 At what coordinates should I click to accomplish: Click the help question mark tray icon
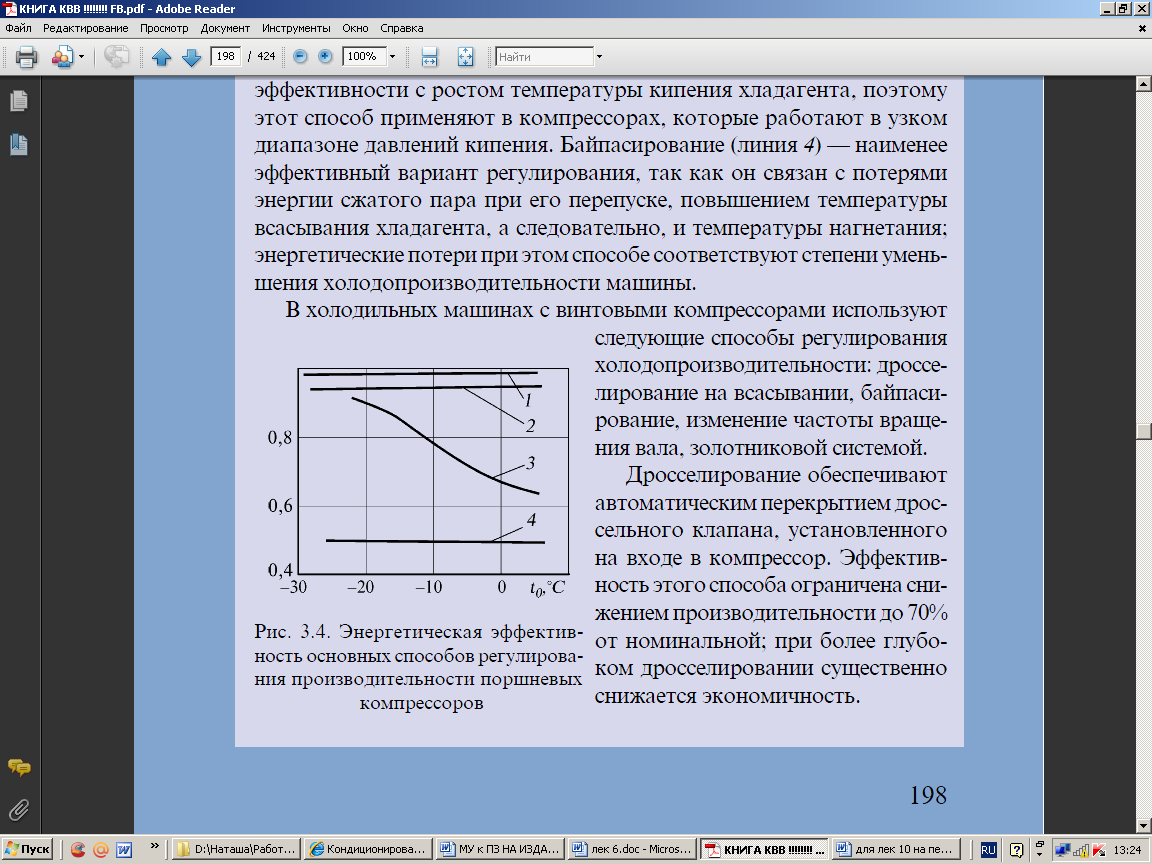pyautogui.click(x=1016, y=850)
